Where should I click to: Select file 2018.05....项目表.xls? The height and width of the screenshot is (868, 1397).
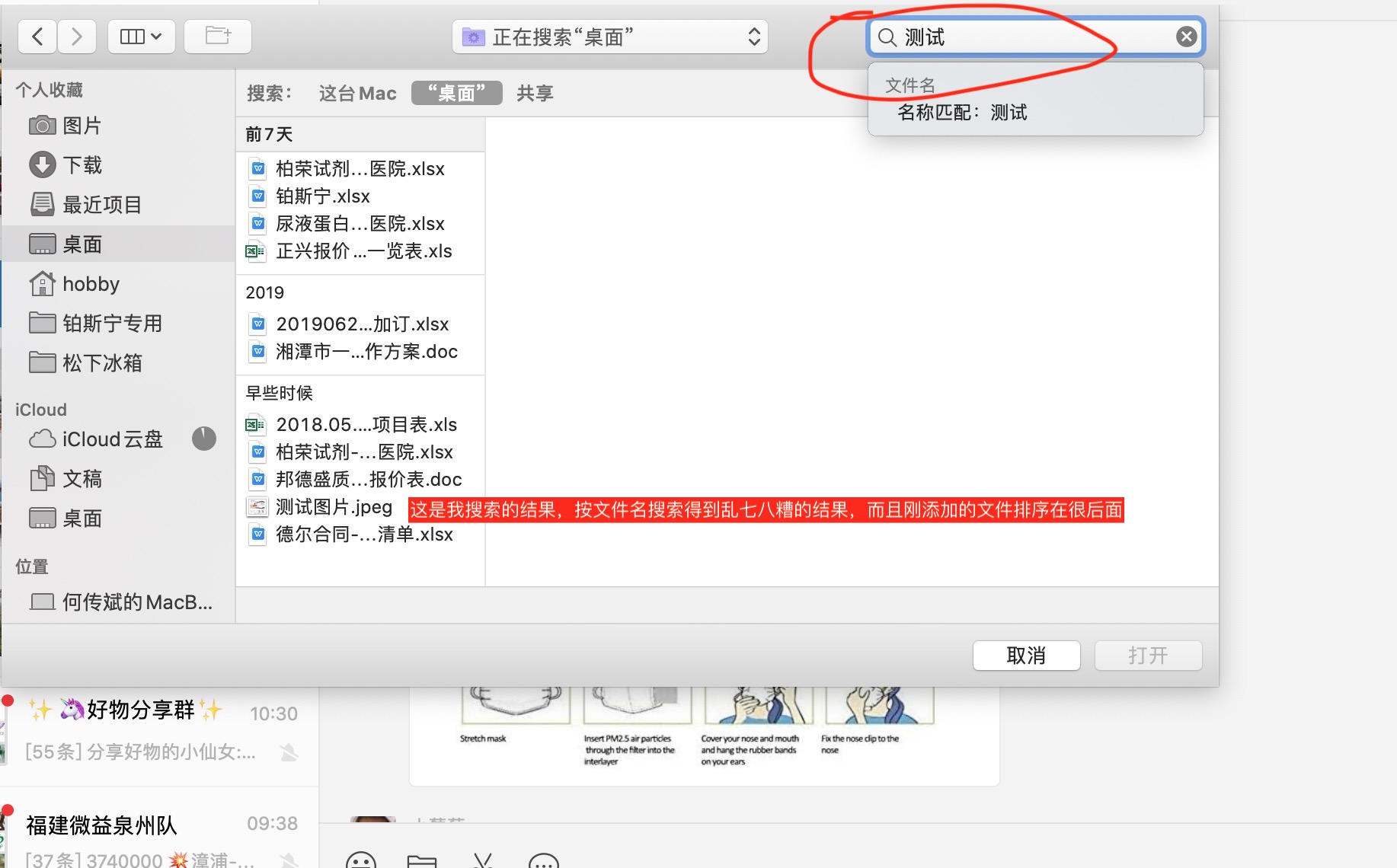click(x=360, y=425)
